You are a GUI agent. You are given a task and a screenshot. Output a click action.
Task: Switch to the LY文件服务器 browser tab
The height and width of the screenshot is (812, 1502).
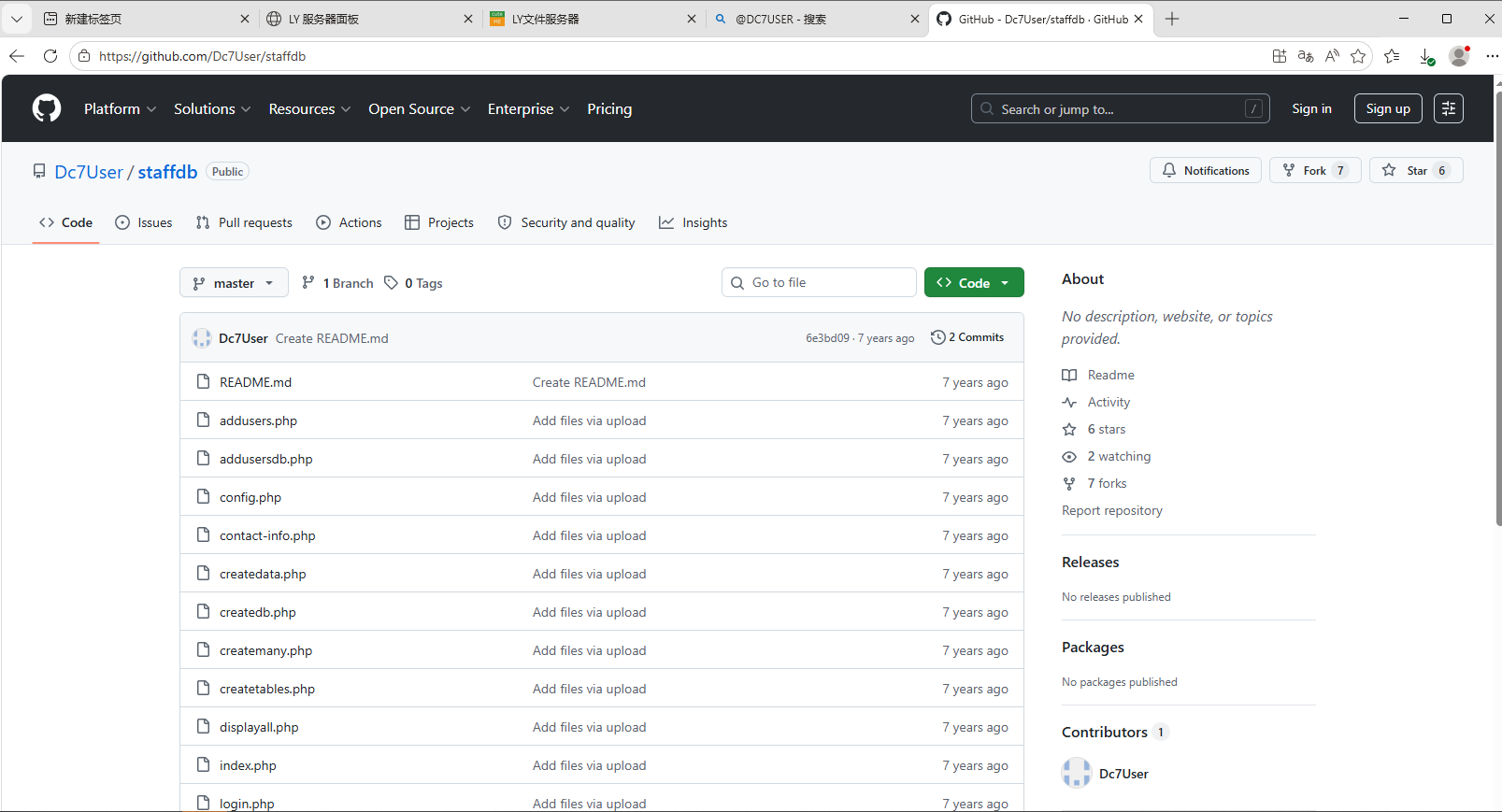(x=593, y=19)
